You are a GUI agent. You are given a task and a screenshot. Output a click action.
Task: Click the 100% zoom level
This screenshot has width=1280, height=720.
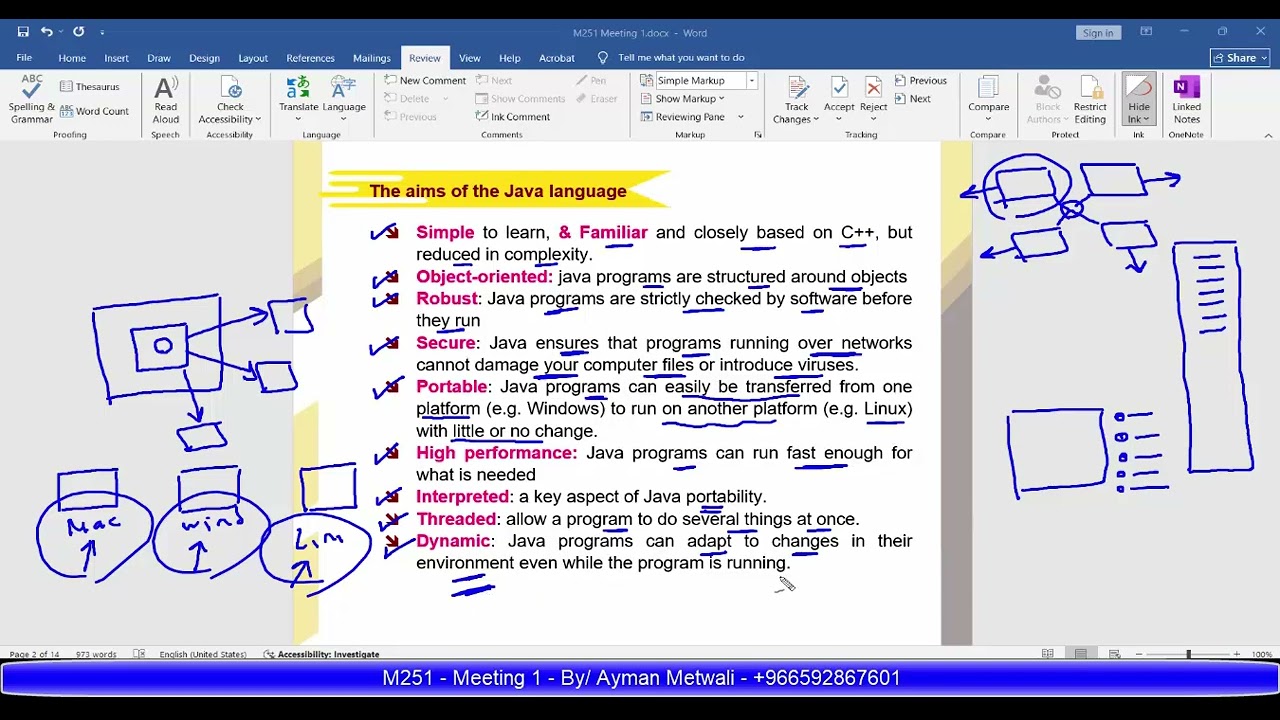pyautogui.click(x=1262, y=654)
